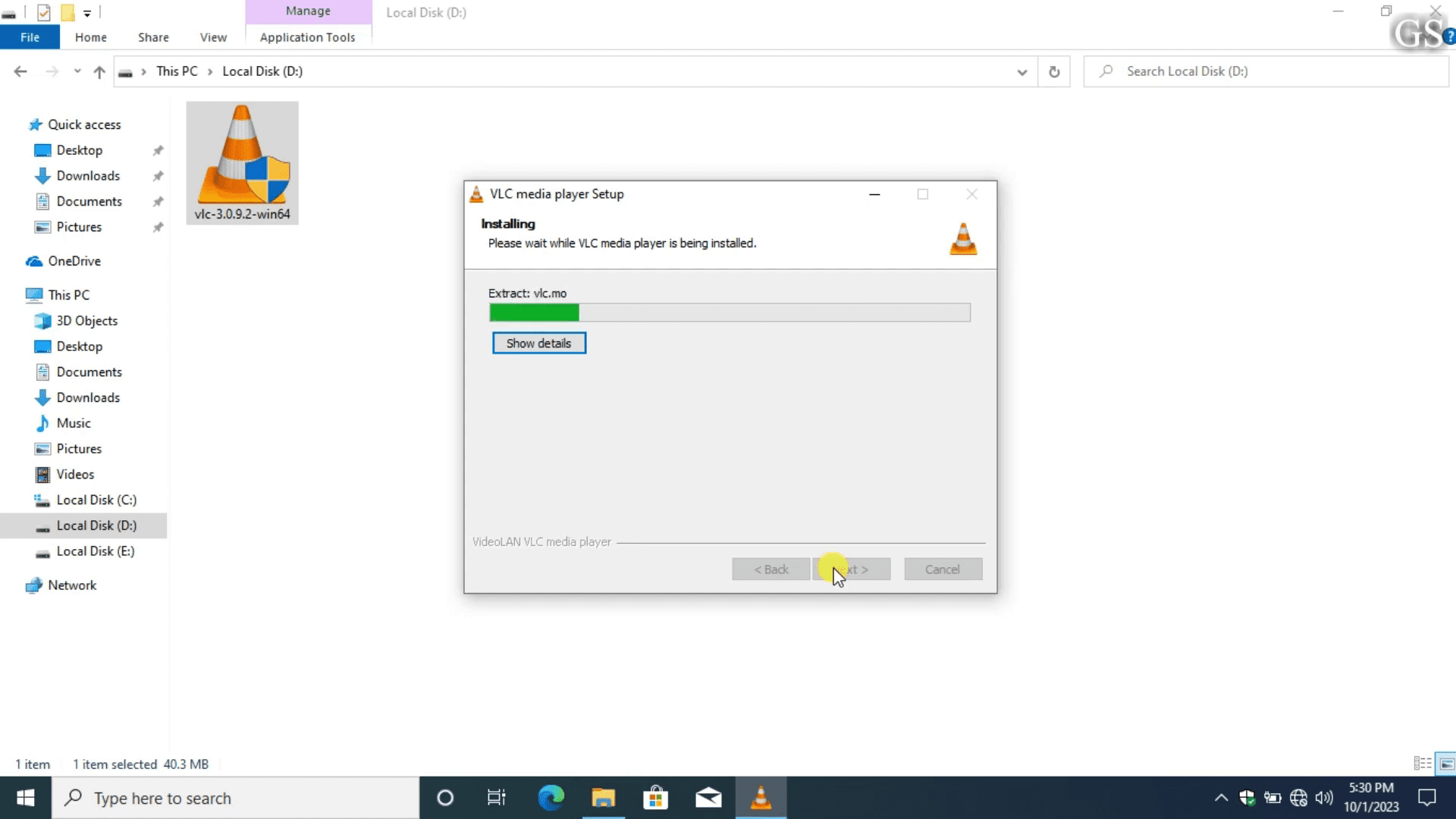Screen dimensions: 1456x819
Task: Open Local Disk (C:) in sidebar
Action: click(x=96, y=500)
